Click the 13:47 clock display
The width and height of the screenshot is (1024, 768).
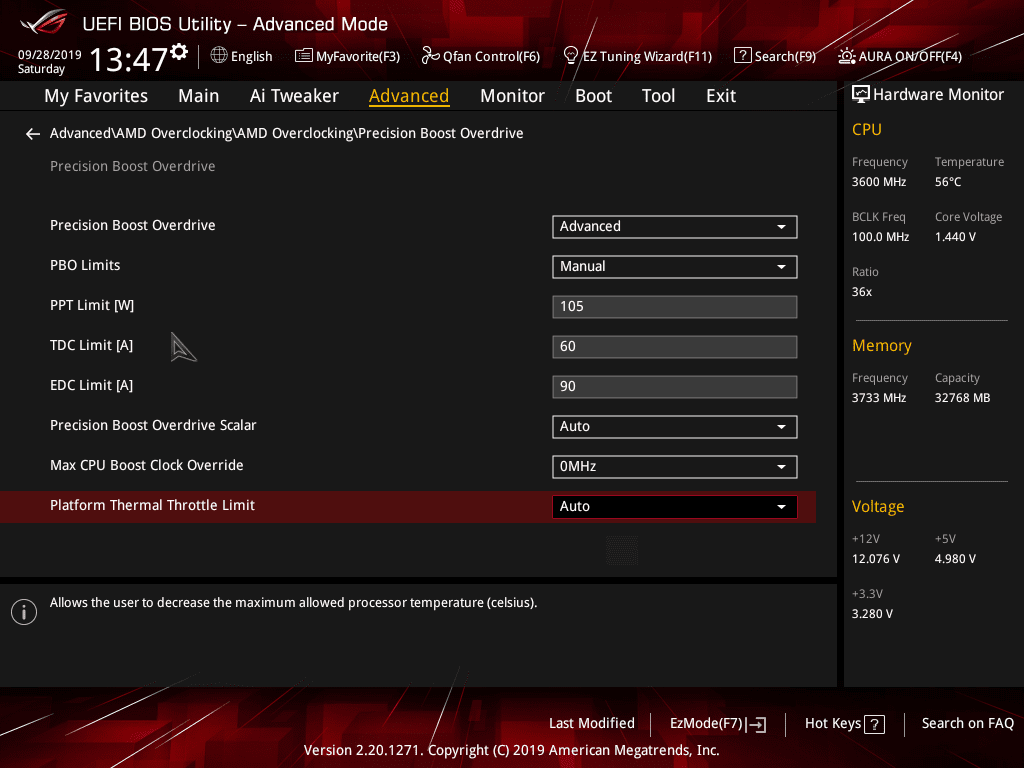[x=129, y=59]
